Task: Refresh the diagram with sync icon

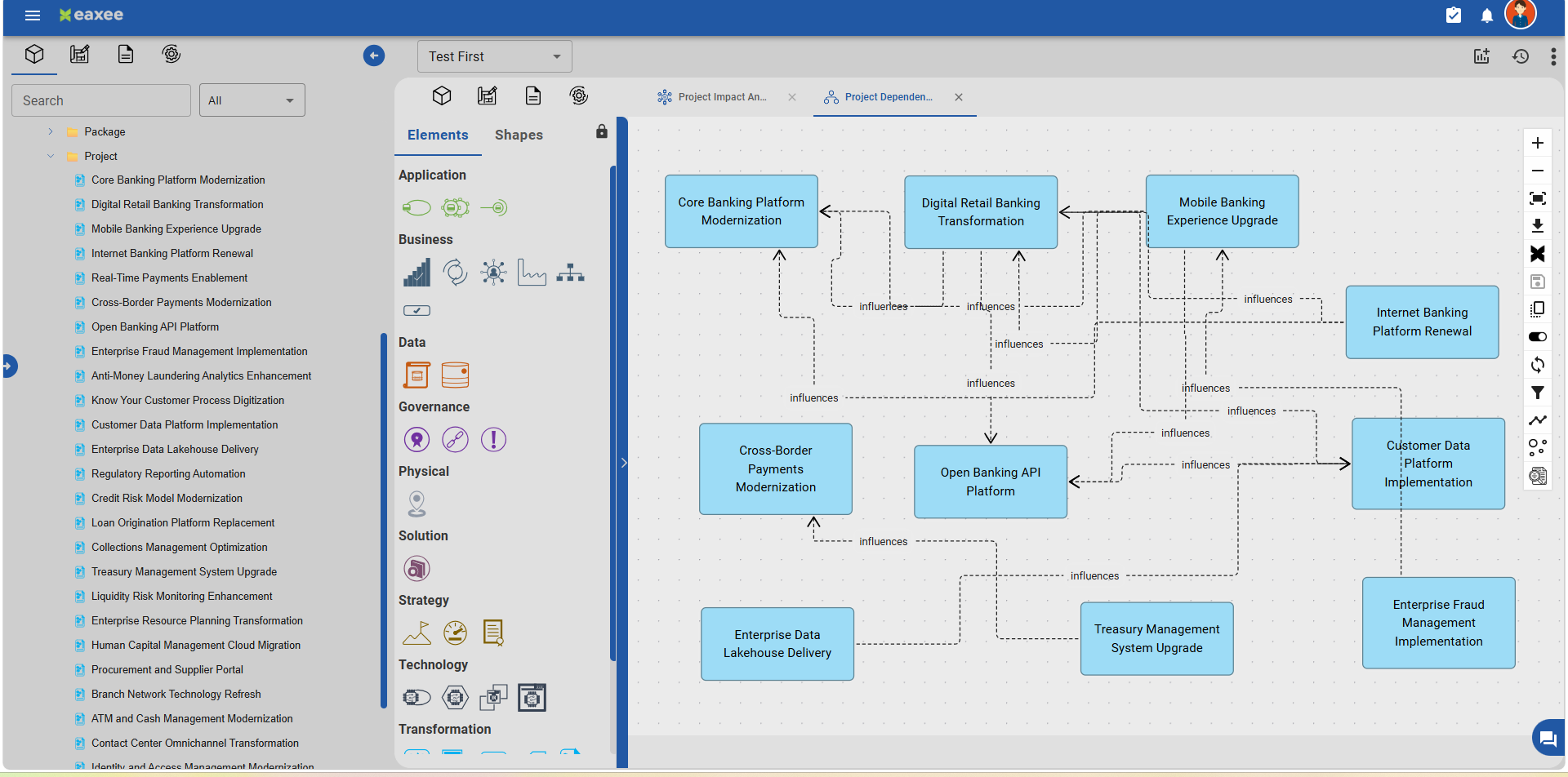Action: pos(1538,365)
